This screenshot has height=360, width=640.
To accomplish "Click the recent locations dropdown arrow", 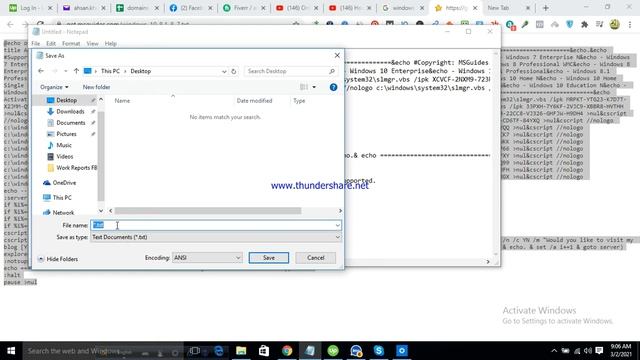I will pyautogui.click(x=65, y=71).
